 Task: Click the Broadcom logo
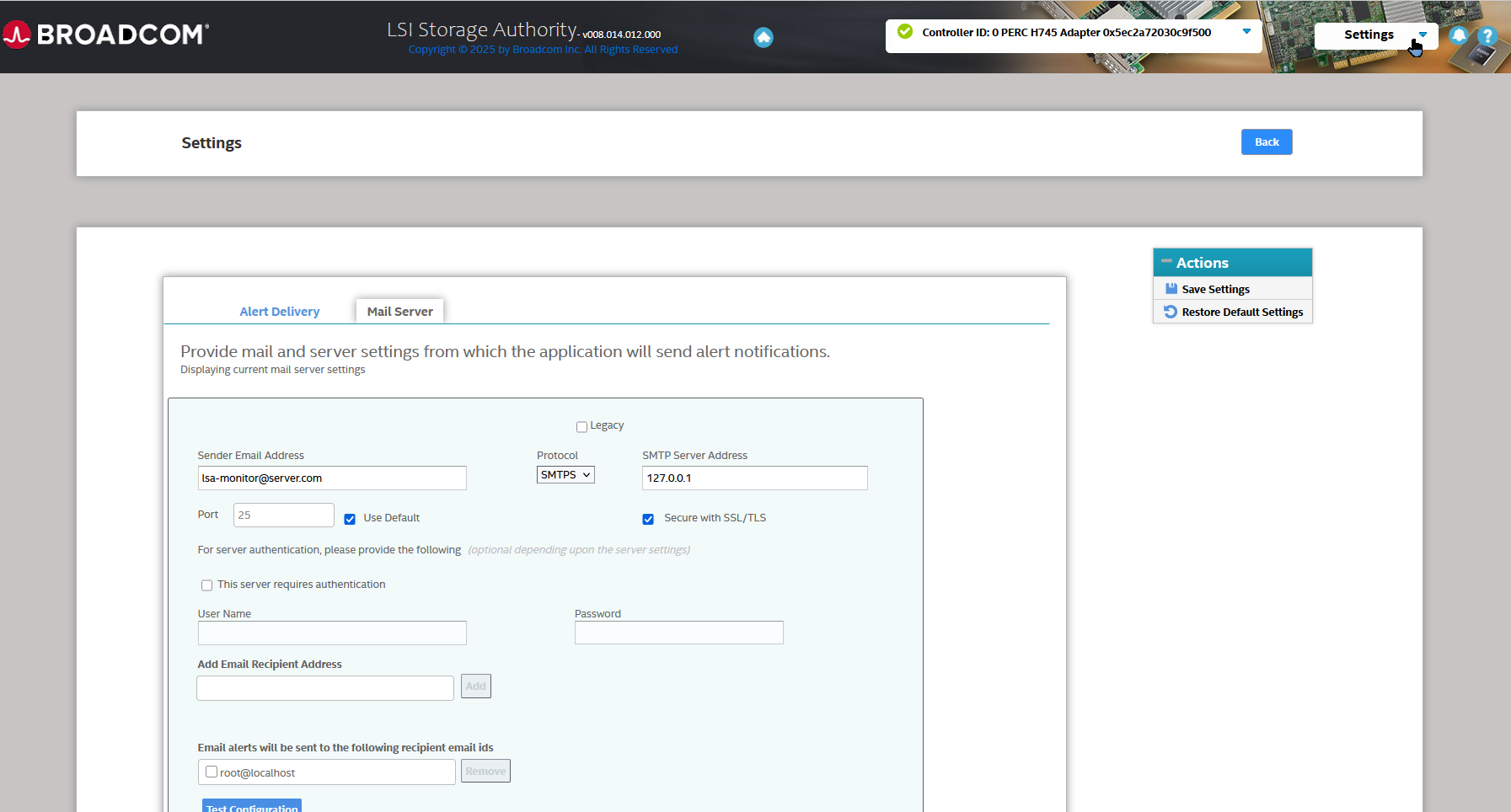(104, 34)
